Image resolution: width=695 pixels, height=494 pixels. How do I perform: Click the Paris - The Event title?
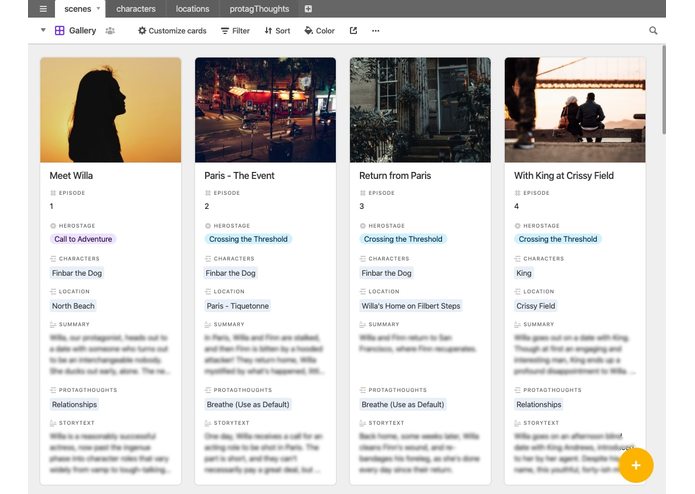(x=239, y=175)
